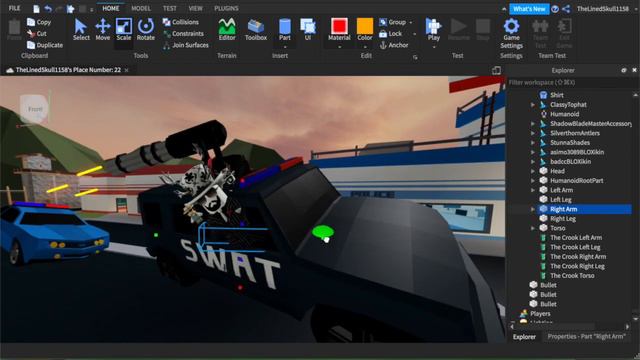This screenshot has height=360, width=640.
Task: Toggle Join Surfaces option
Action: click(186, 45)
